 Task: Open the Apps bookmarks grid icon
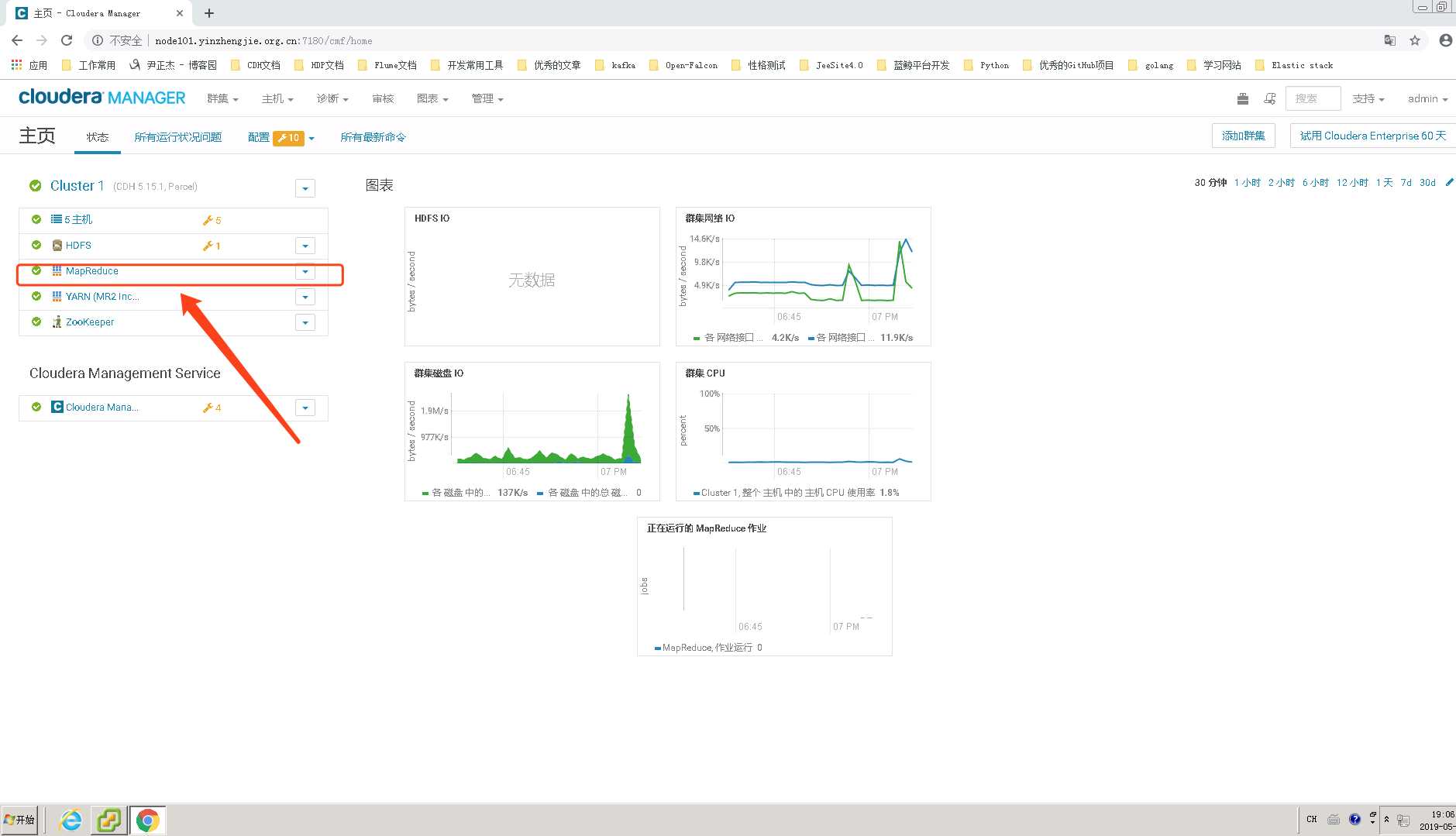pos(16,65)
